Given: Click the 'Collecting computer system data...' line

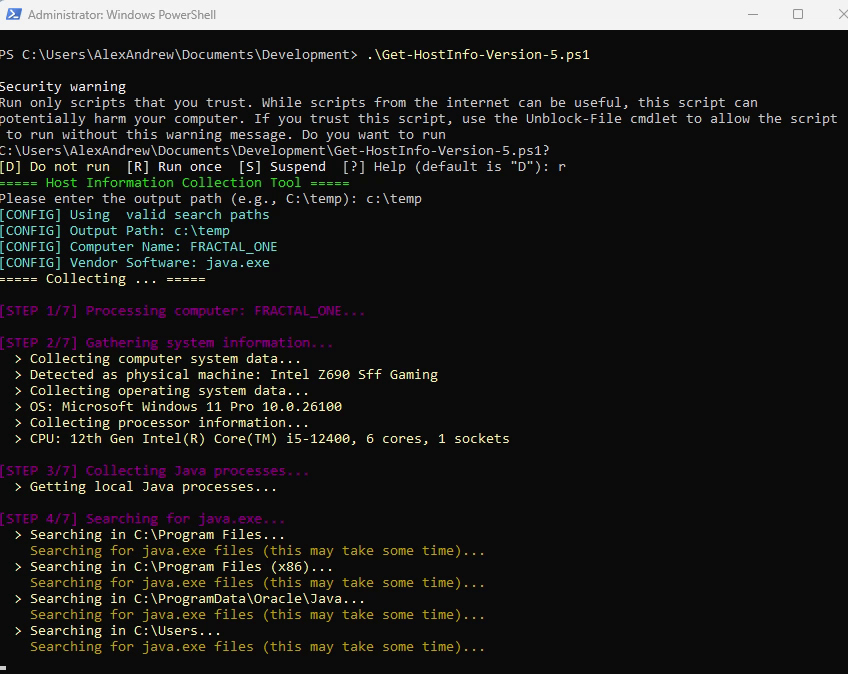Looking at the screenshot, I should [x=157, y=359].
